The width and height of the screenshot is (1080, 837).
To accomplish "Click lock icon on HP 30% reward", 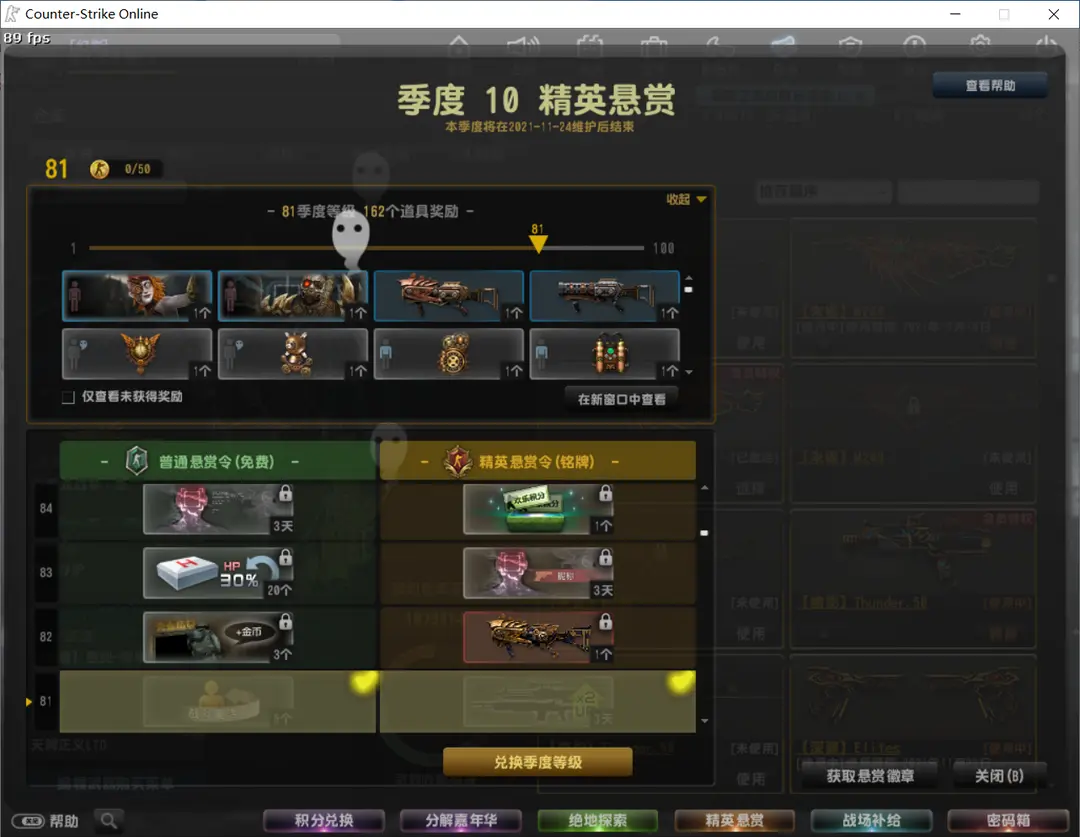I will point(285,557).
